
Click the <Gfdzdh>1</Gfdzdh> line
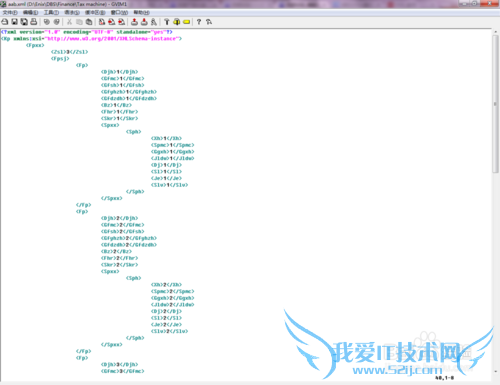point(129,99)
